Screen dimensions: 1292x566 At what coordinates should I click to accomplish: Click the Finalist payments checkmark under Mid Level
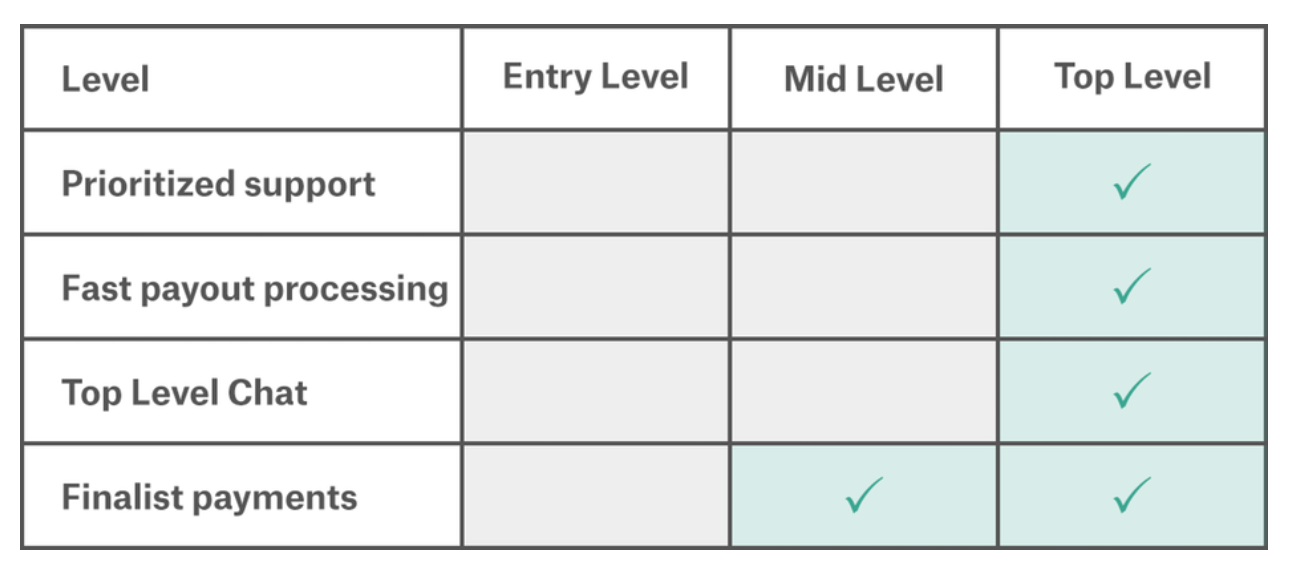(863, 496)
